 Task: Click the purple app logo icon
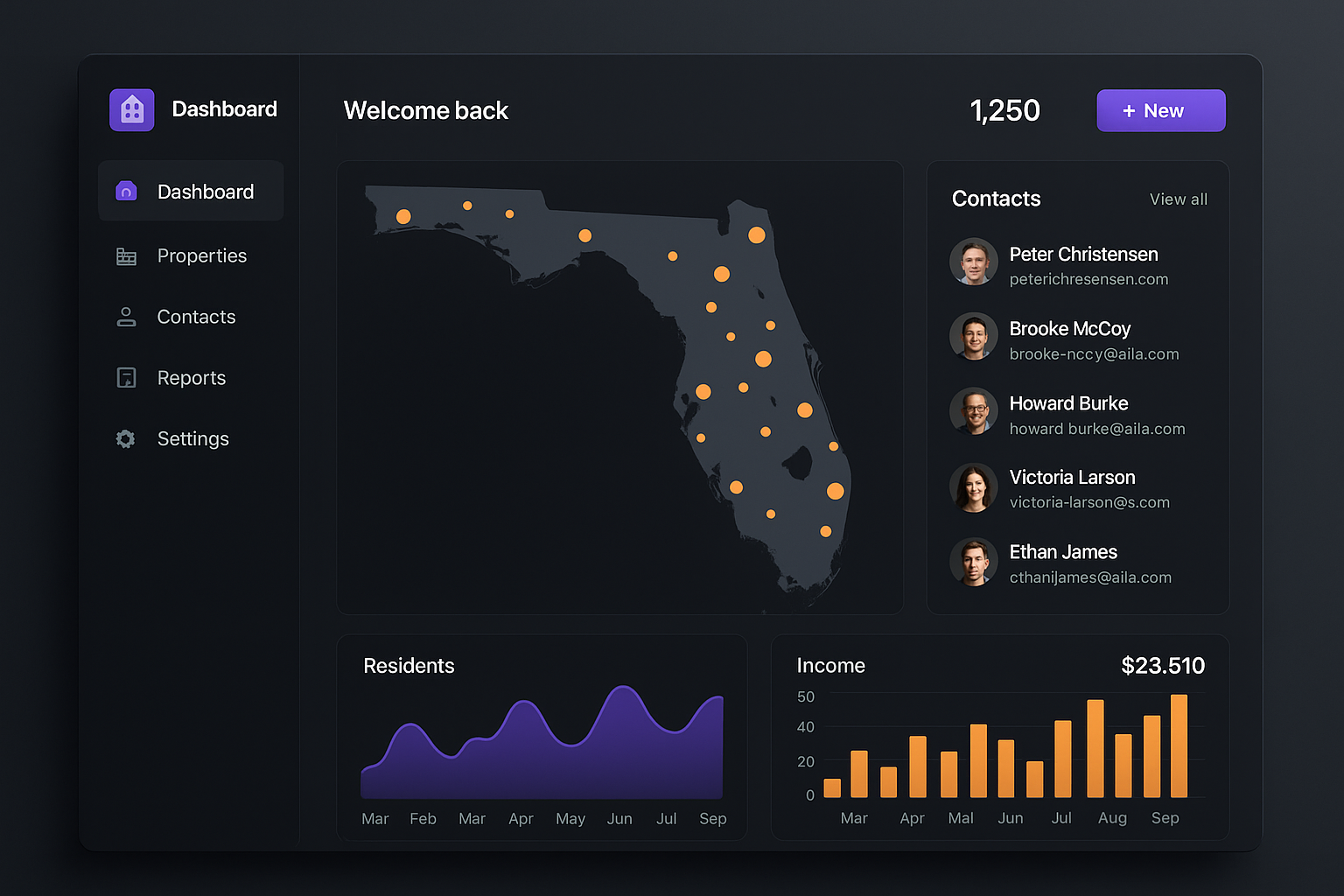[x=131, y=108]
